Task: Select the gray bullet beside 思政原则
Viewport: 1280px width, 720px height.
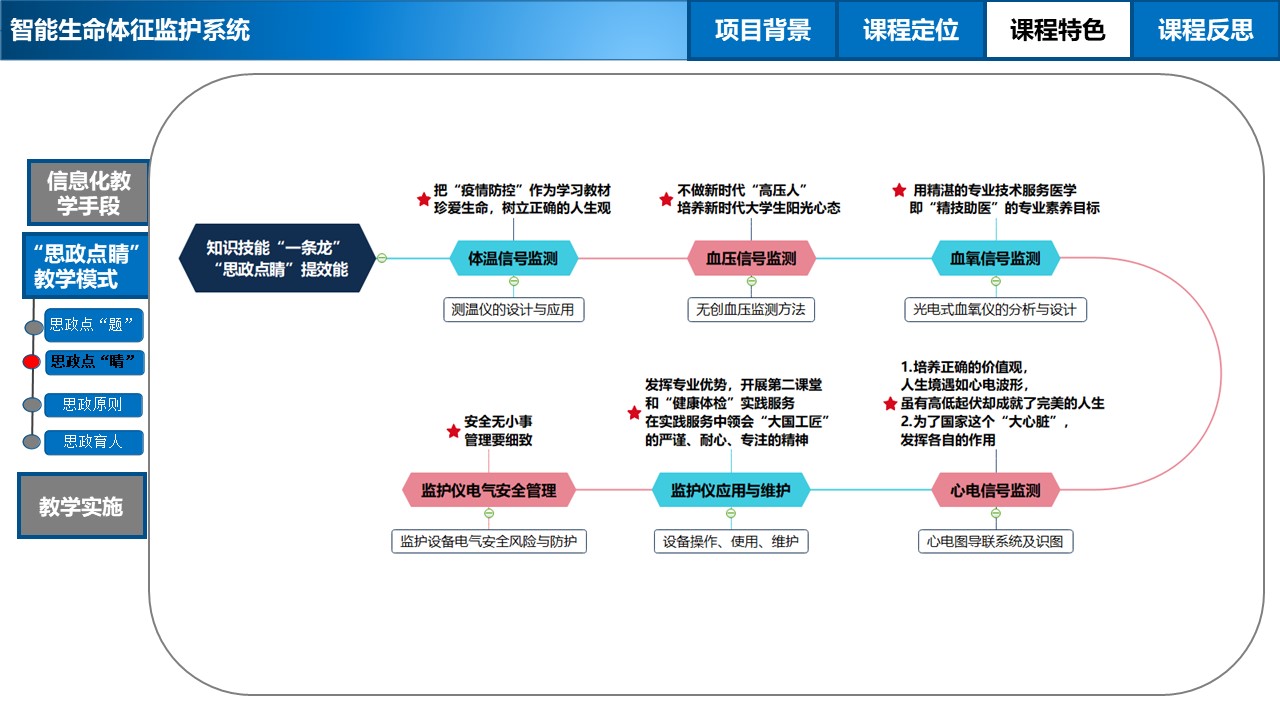Action: [32, 405]
